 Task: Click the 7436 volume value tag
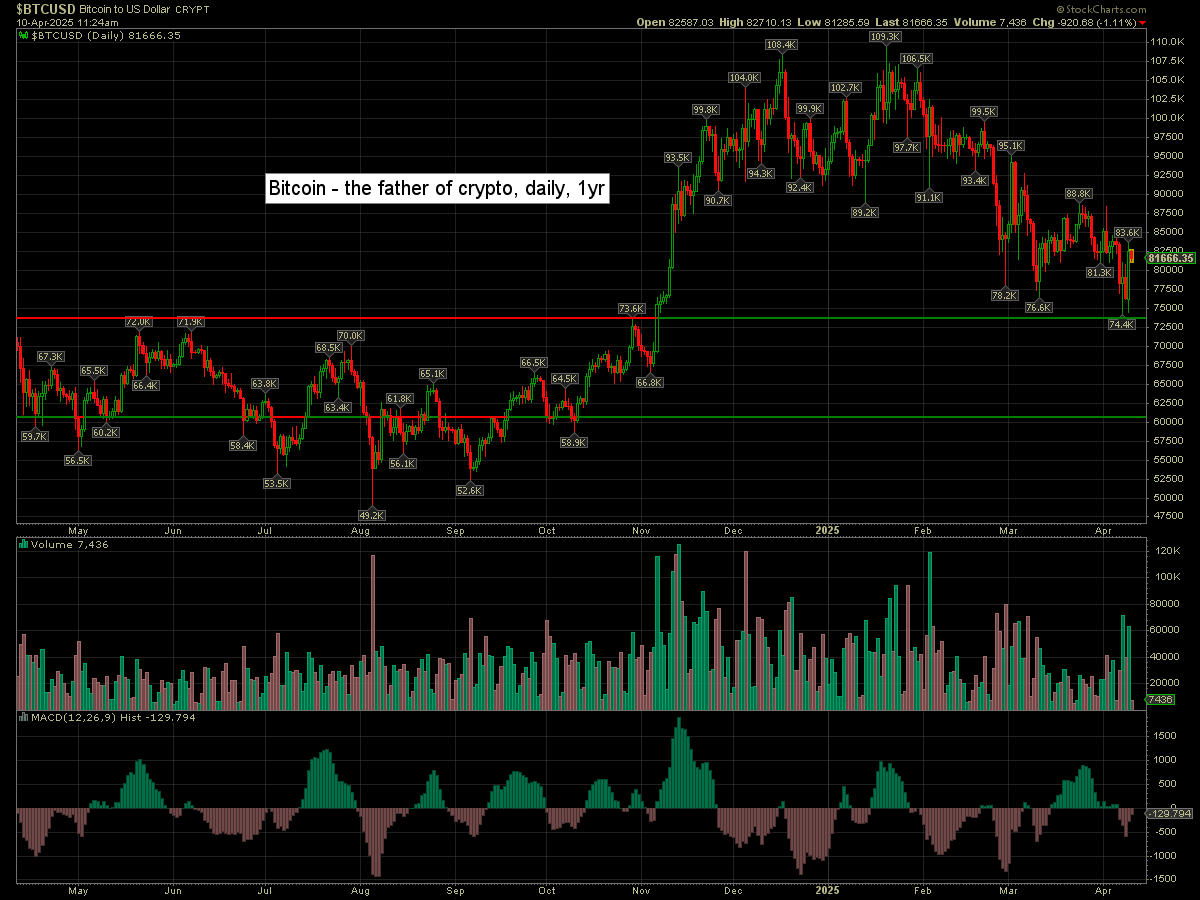1160,700
